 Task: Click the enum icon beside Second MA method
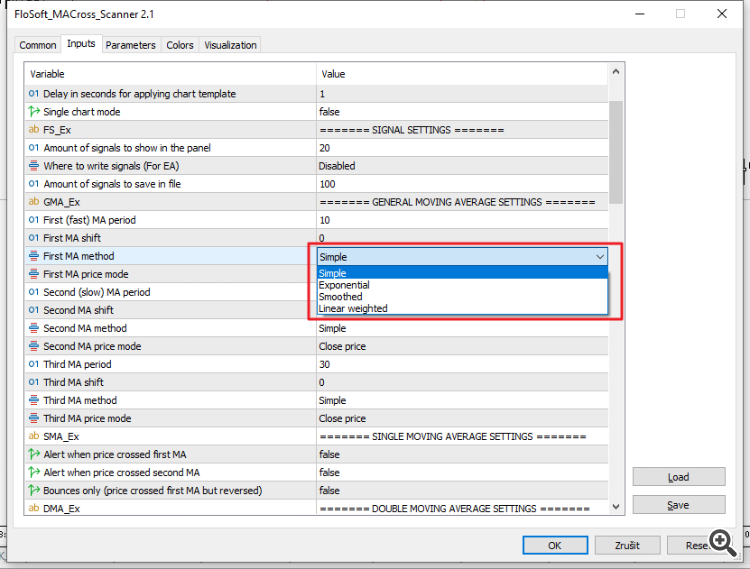33,328
